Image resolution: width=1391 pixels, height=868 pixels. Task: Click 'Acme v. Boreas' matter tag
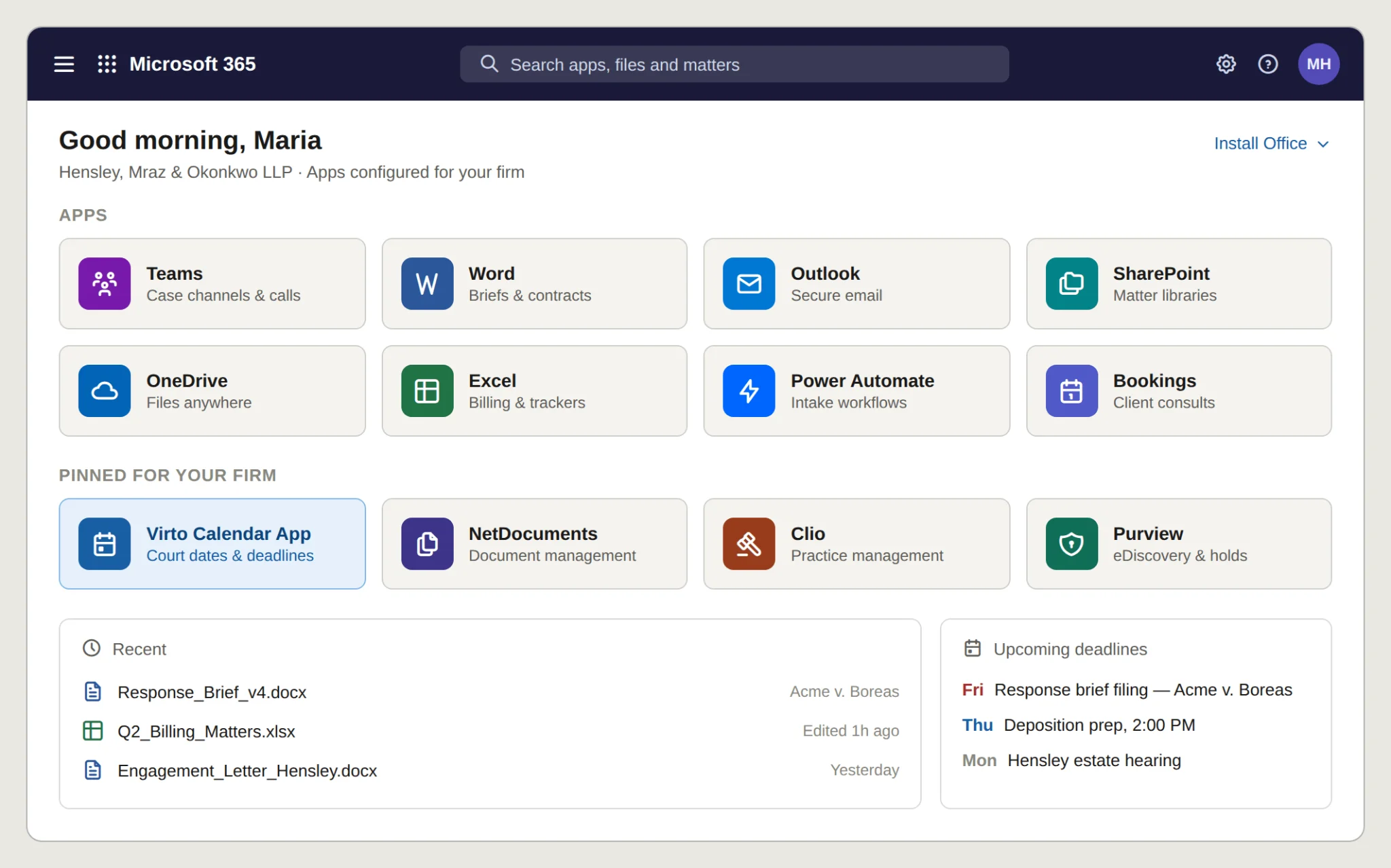coord(844,691)
